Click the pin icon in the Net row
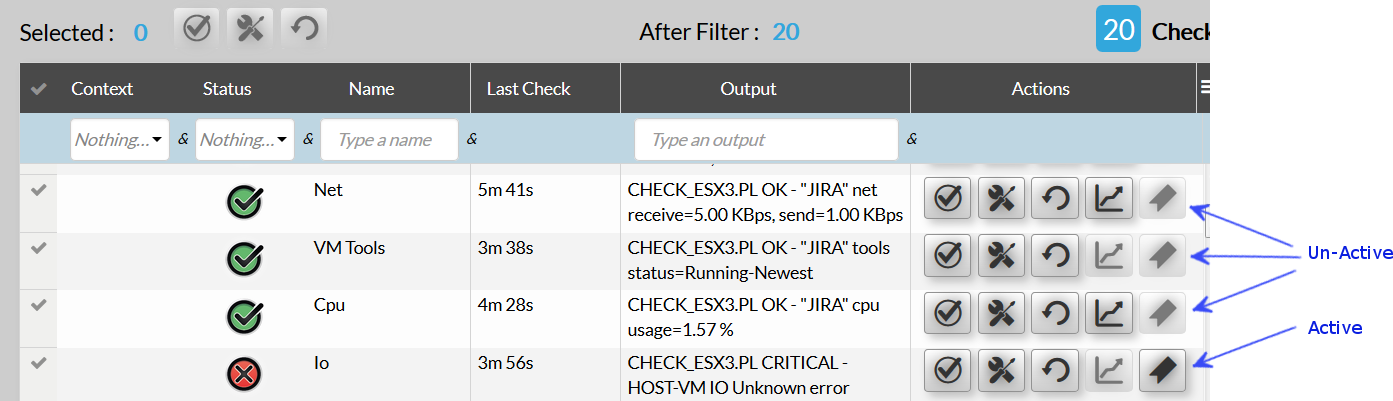Image resolution: width=1393 pixels, height=401 pixels. pos(1162,199)
